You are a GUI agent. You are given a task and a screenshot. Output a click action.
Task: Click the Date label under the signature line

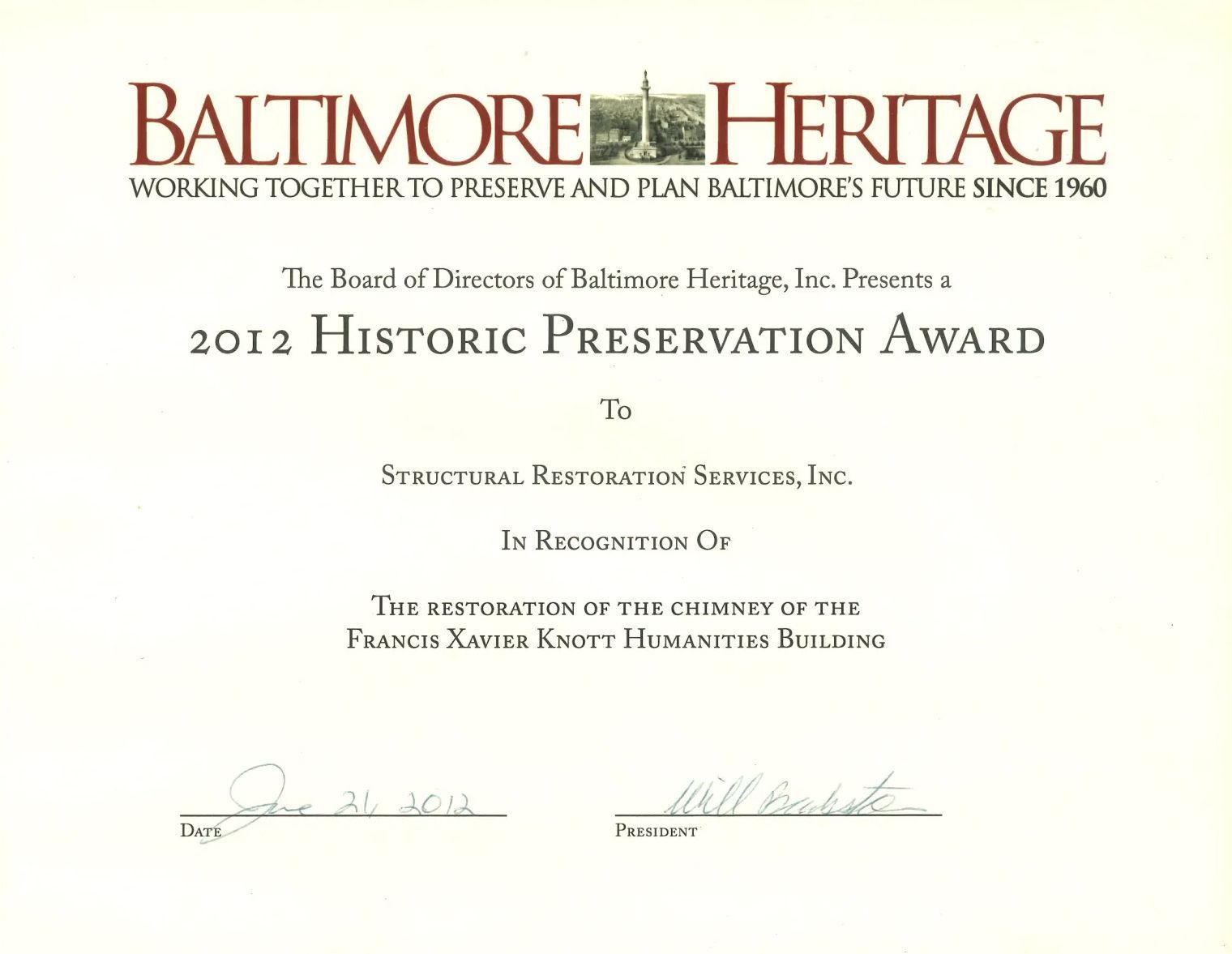[200, 831]
